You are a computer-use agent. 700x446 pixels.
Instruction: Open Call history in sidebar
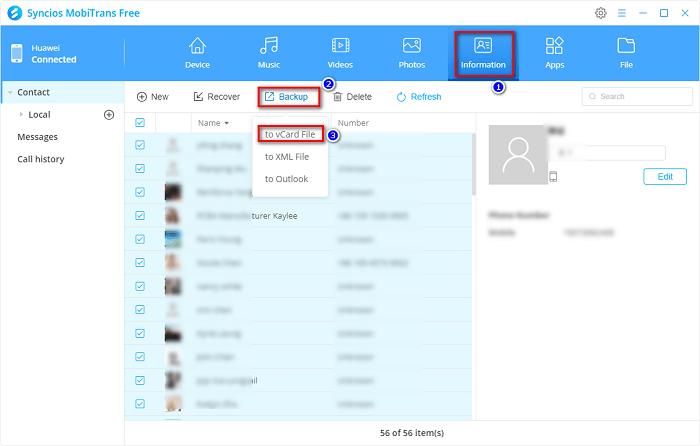tap(41, 159)
